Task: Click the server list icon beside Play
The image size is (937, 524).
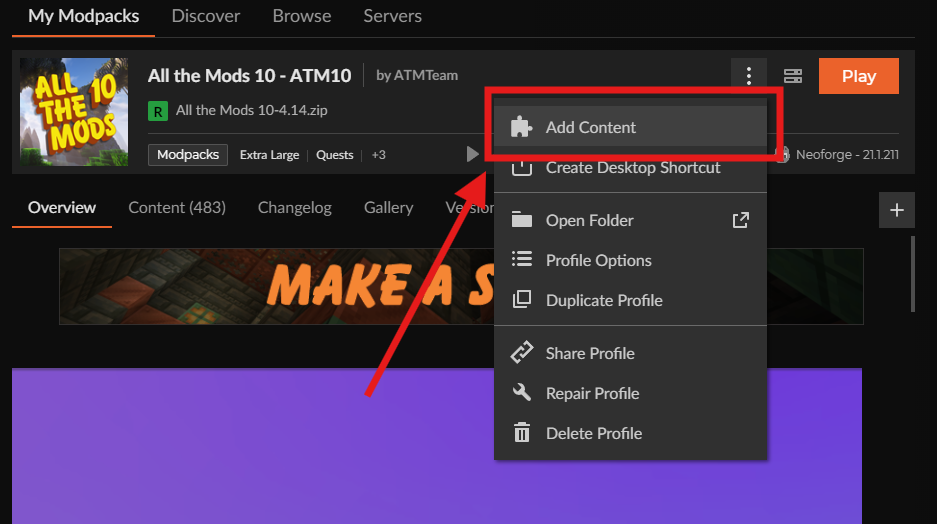Action: [793, 76]
